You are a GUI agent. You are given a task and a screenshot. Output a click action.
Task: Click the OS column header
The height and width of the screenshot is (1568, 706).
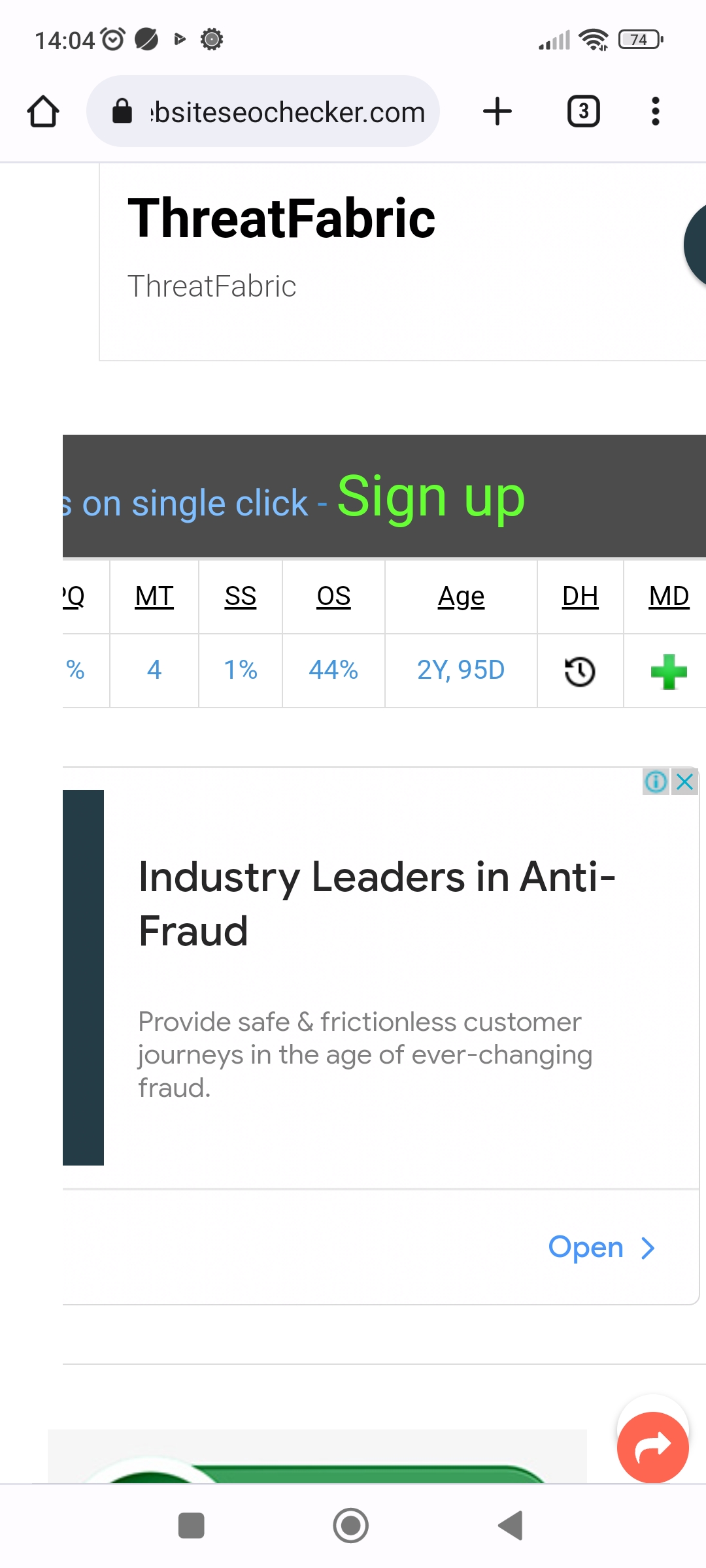(333, 596)
